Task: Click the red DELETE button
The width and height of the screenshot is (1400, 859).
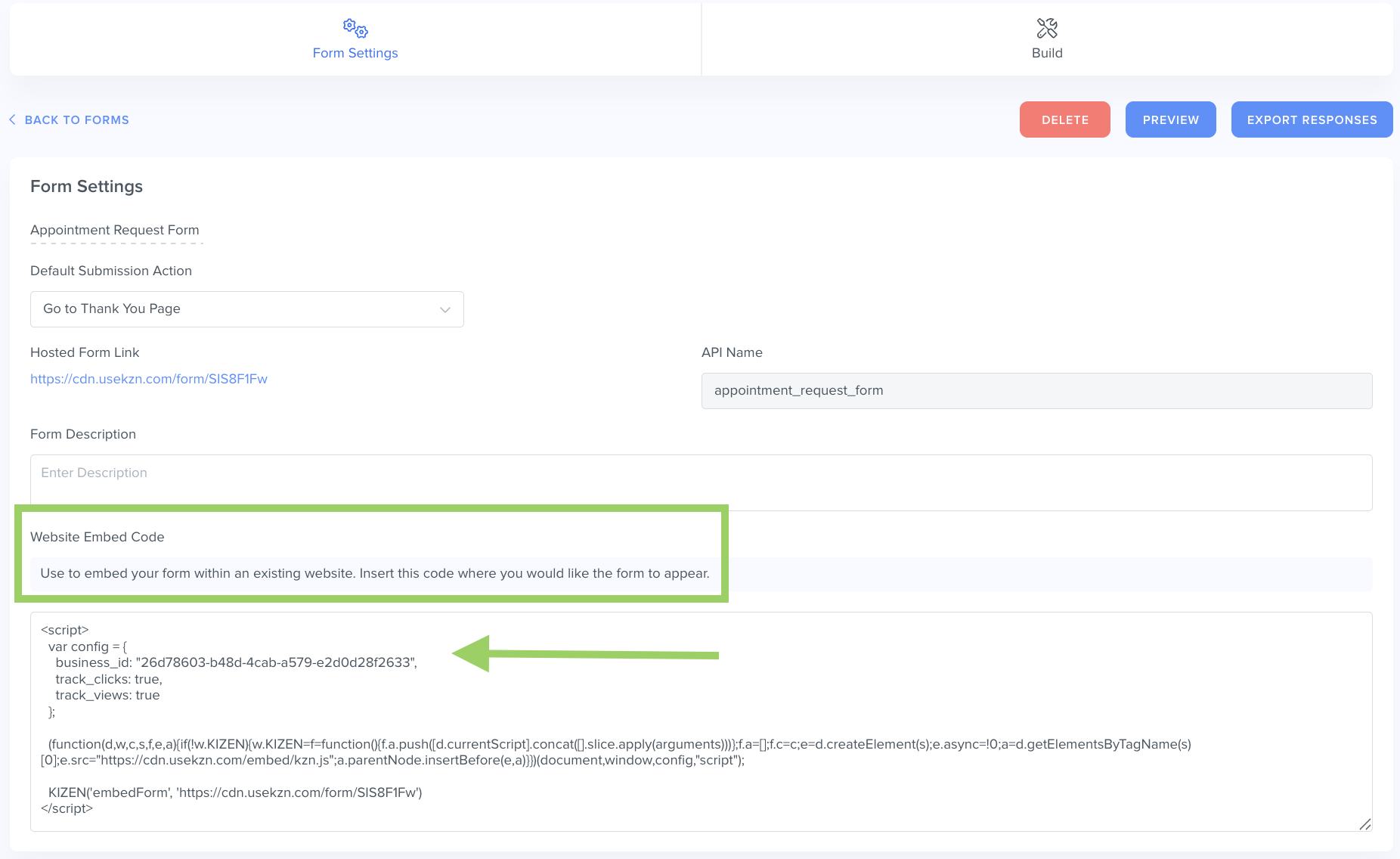Action: pos(1065,119)
